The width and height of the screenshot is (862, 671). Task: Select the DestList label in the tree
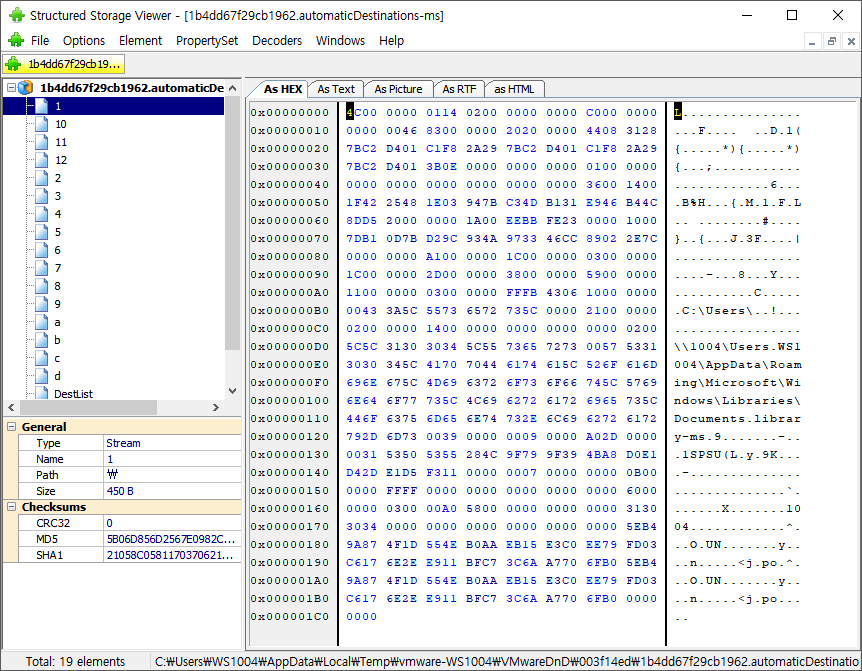tap(73, 393)
